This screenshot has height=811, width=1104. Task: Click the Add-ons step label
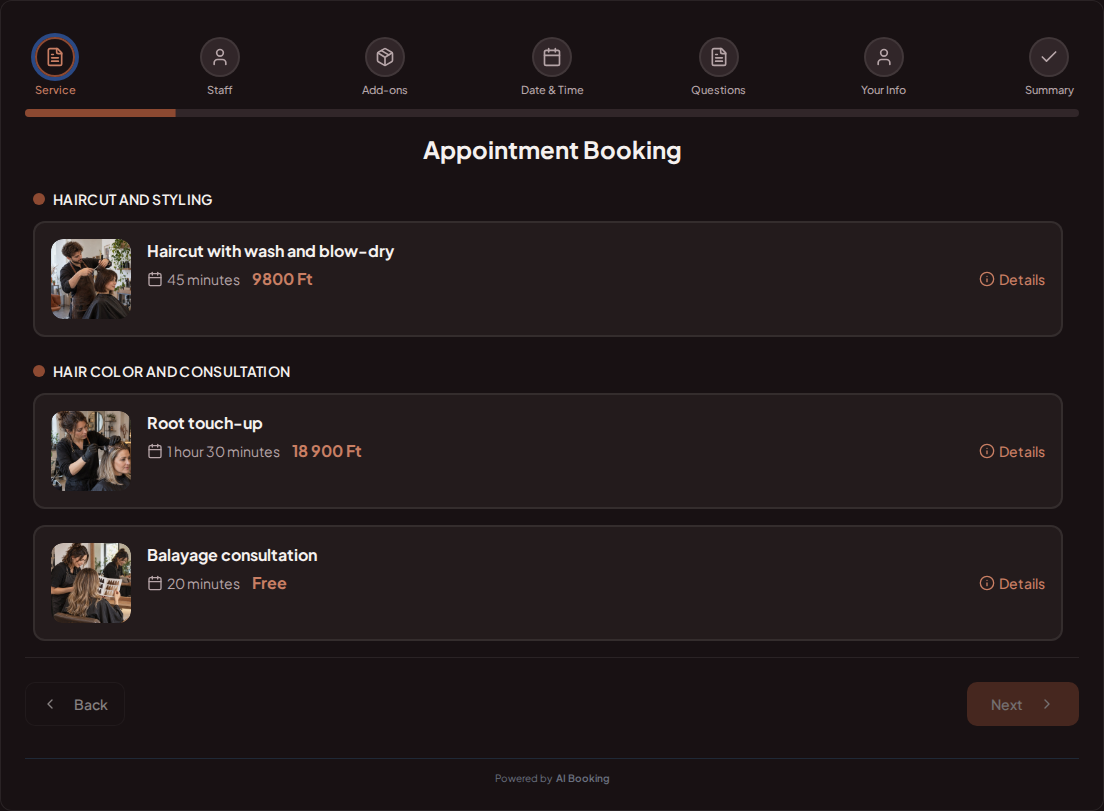[x=384, y=90]
